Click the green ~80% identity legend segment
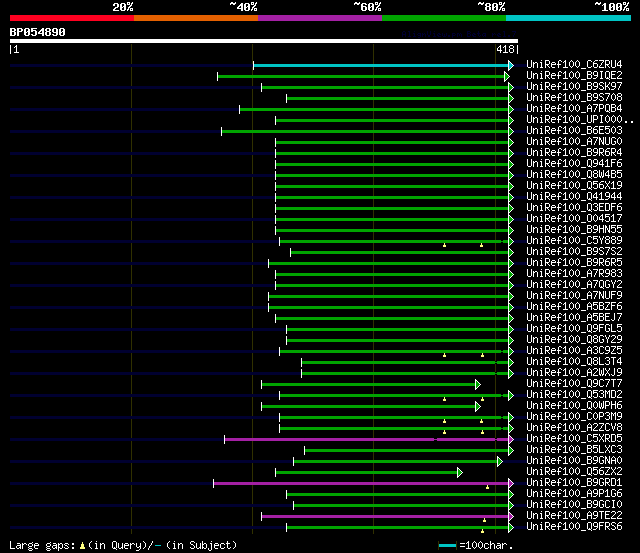This screenshot has width=640, height=553. tap(444, 18)
